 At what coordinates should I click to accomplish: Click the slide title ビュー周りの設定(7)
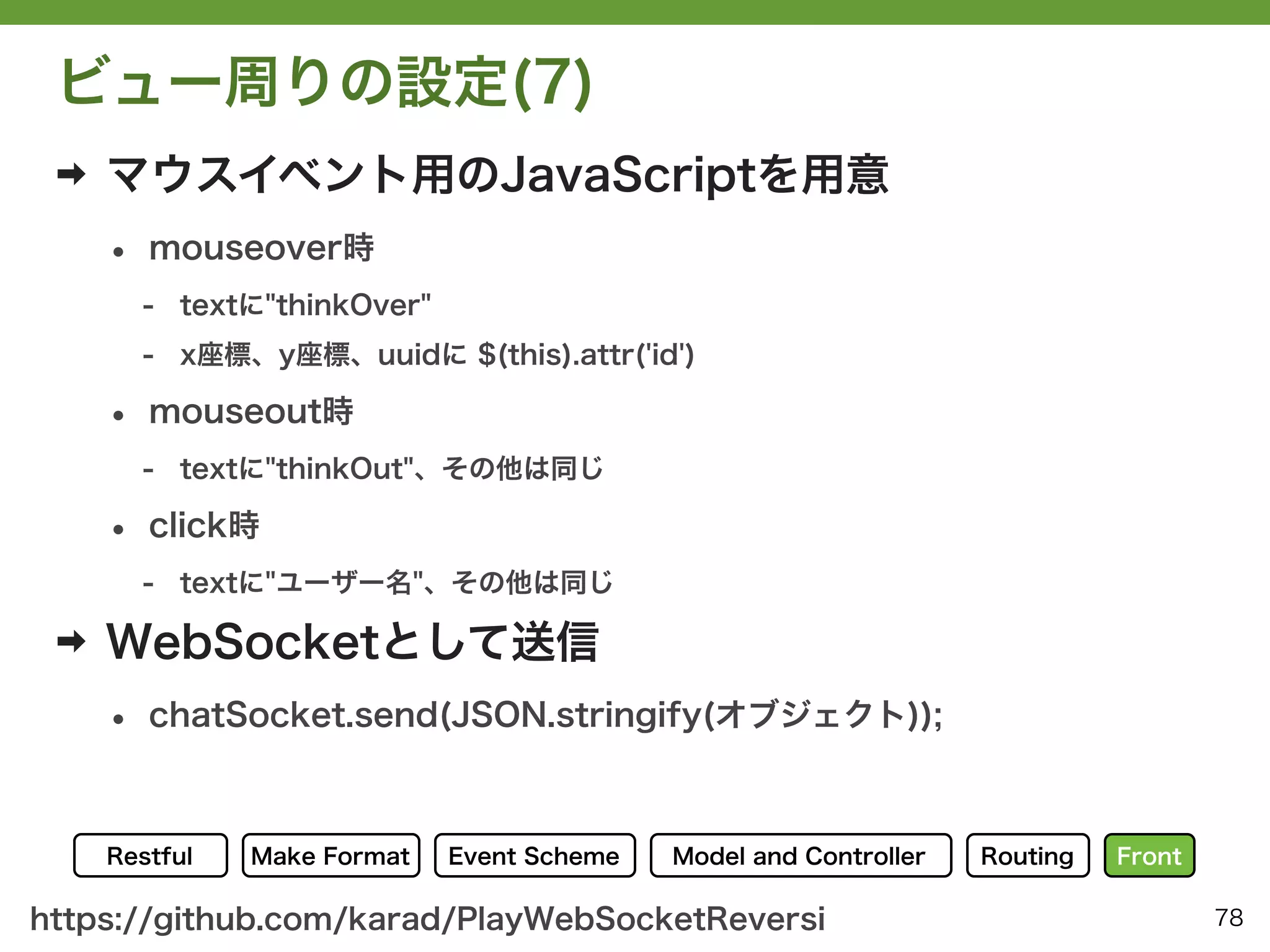(x=326, y=82)
